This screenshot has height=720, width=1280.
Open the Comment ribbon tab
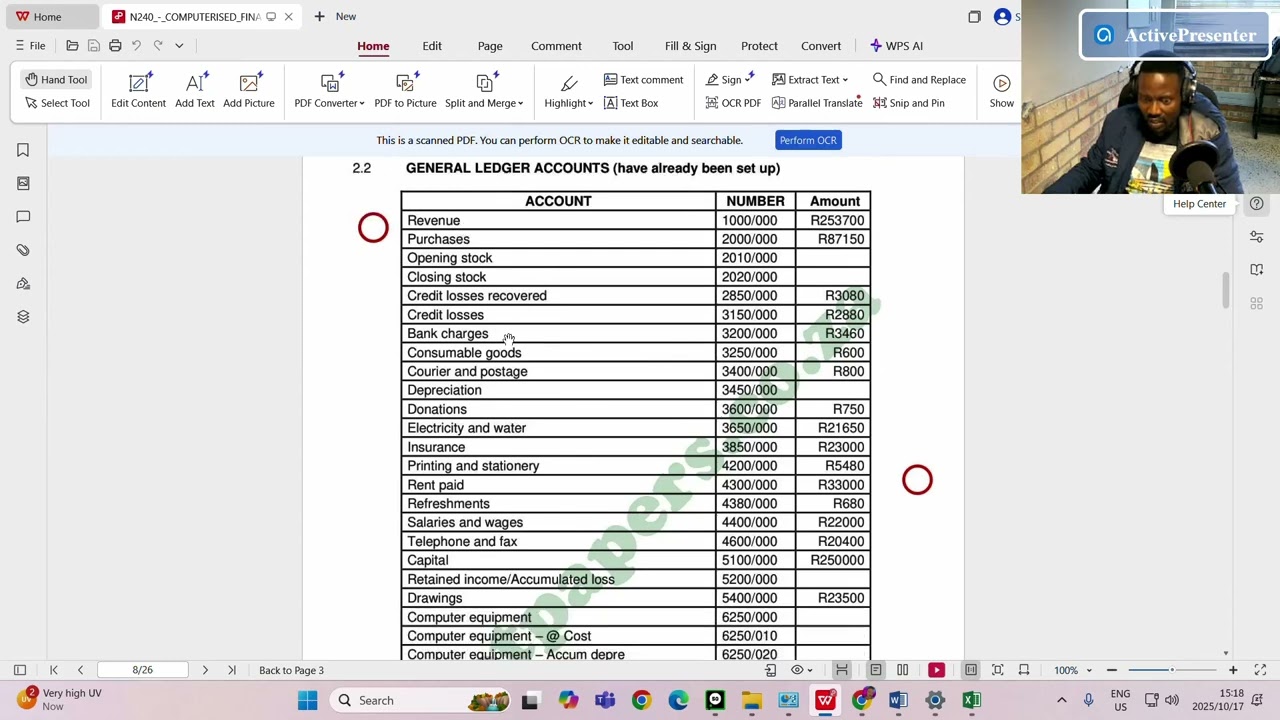tap(556, 46)
